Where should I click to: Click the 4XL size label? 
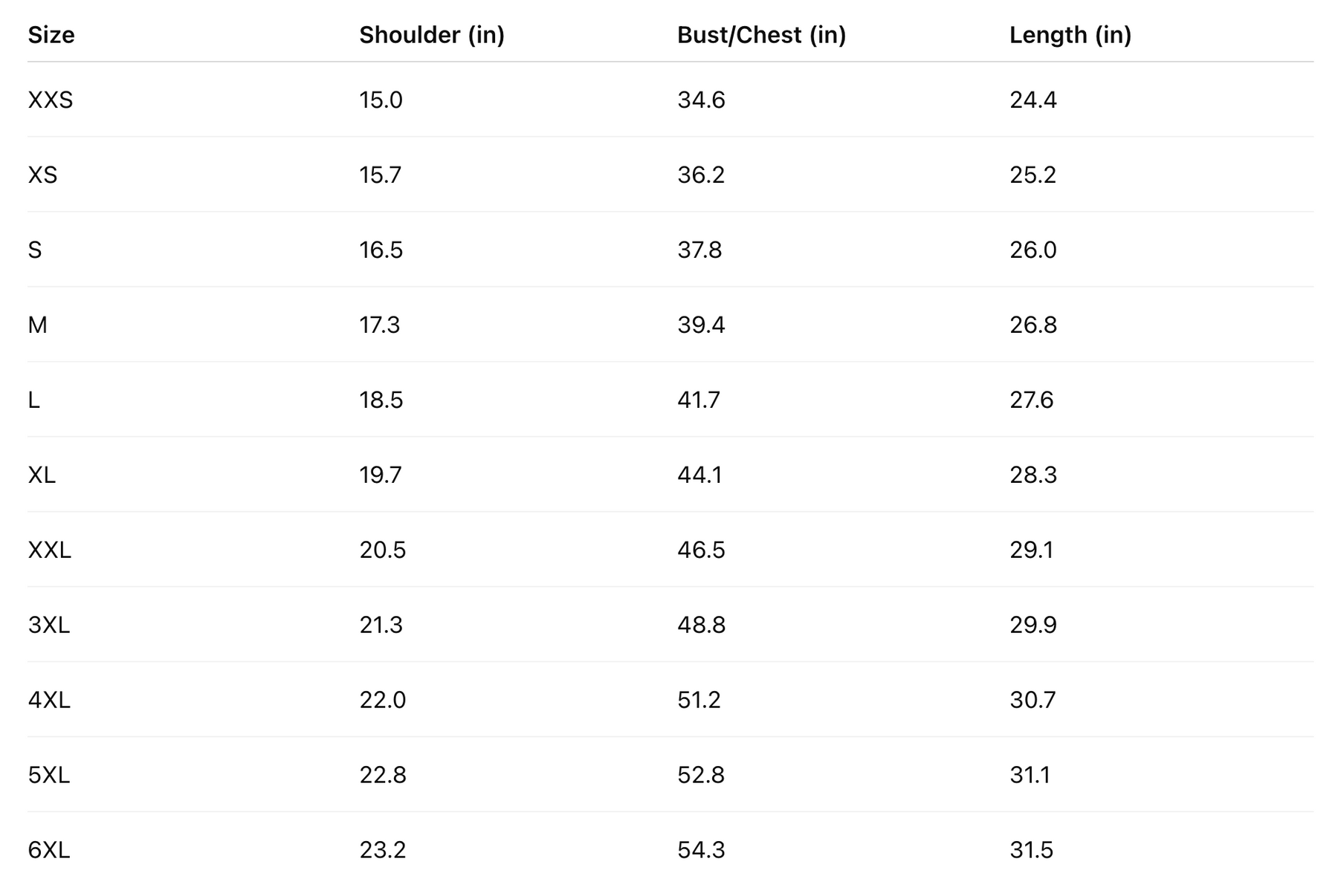click(x=49, y=700)
